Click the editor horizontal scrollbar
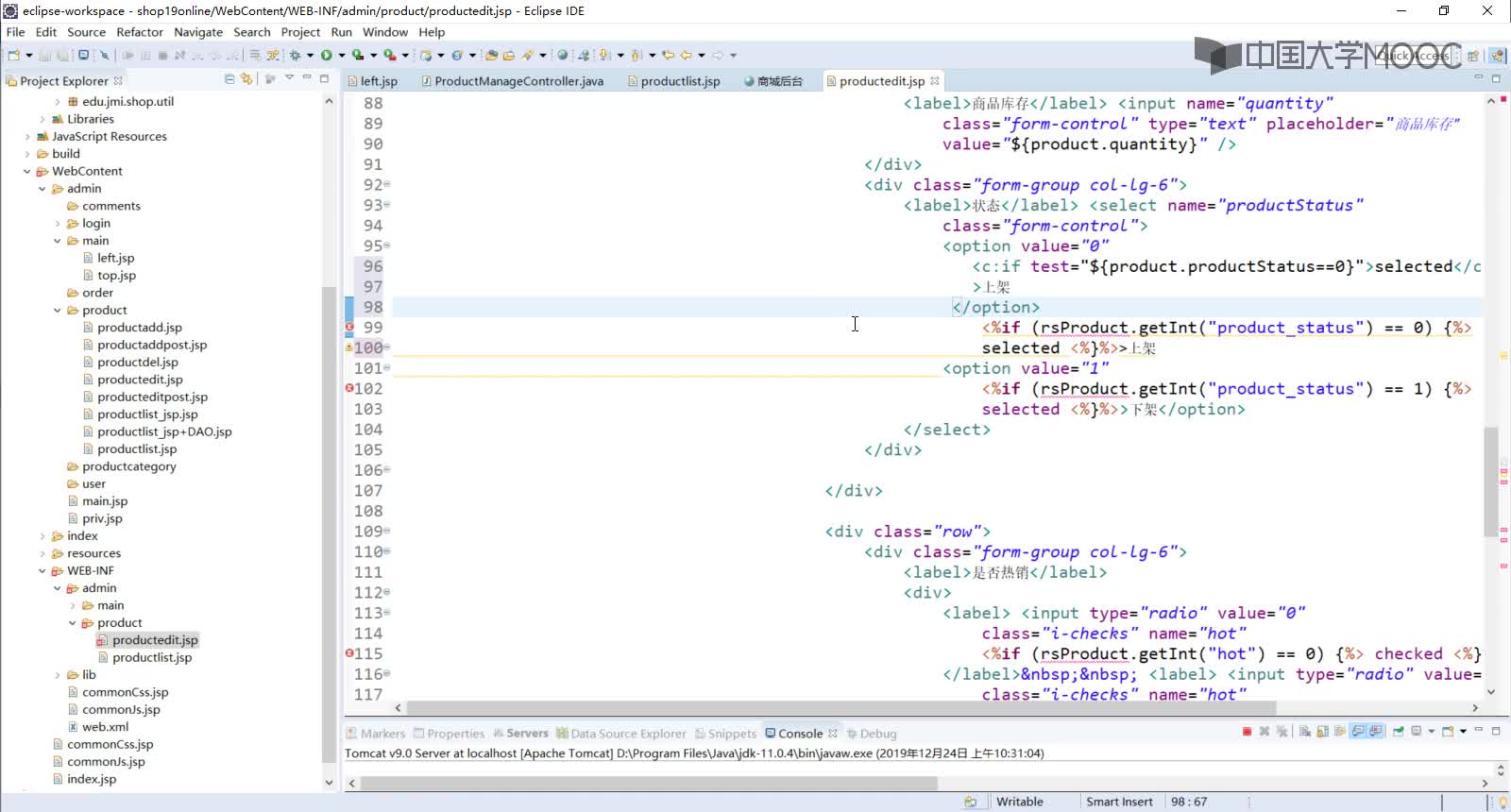This screenshot has width=1511, height=812. click(x=840, y=707)
